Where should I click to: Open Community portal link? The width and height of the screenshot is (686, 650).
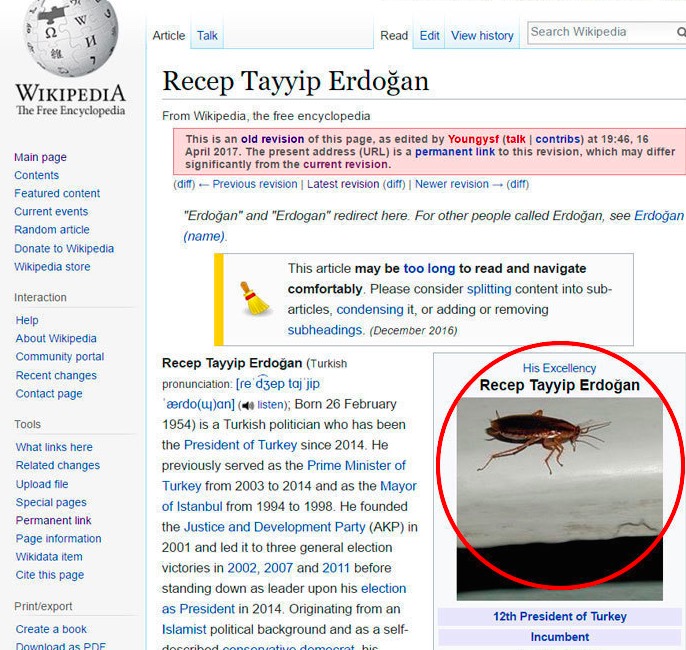(60, 356)
